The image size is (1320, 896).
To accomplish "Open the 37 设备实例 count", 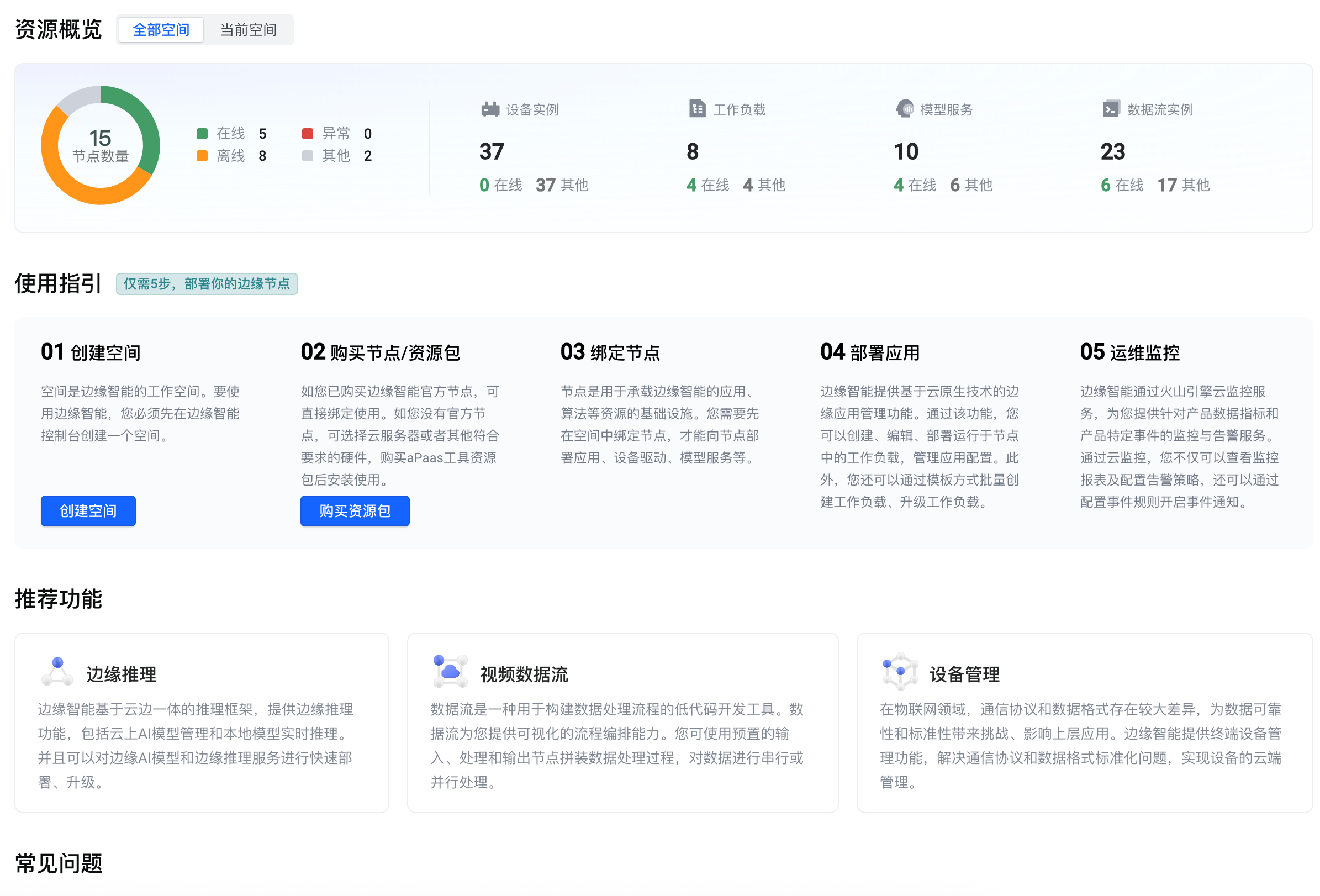I will coord(492,152).
